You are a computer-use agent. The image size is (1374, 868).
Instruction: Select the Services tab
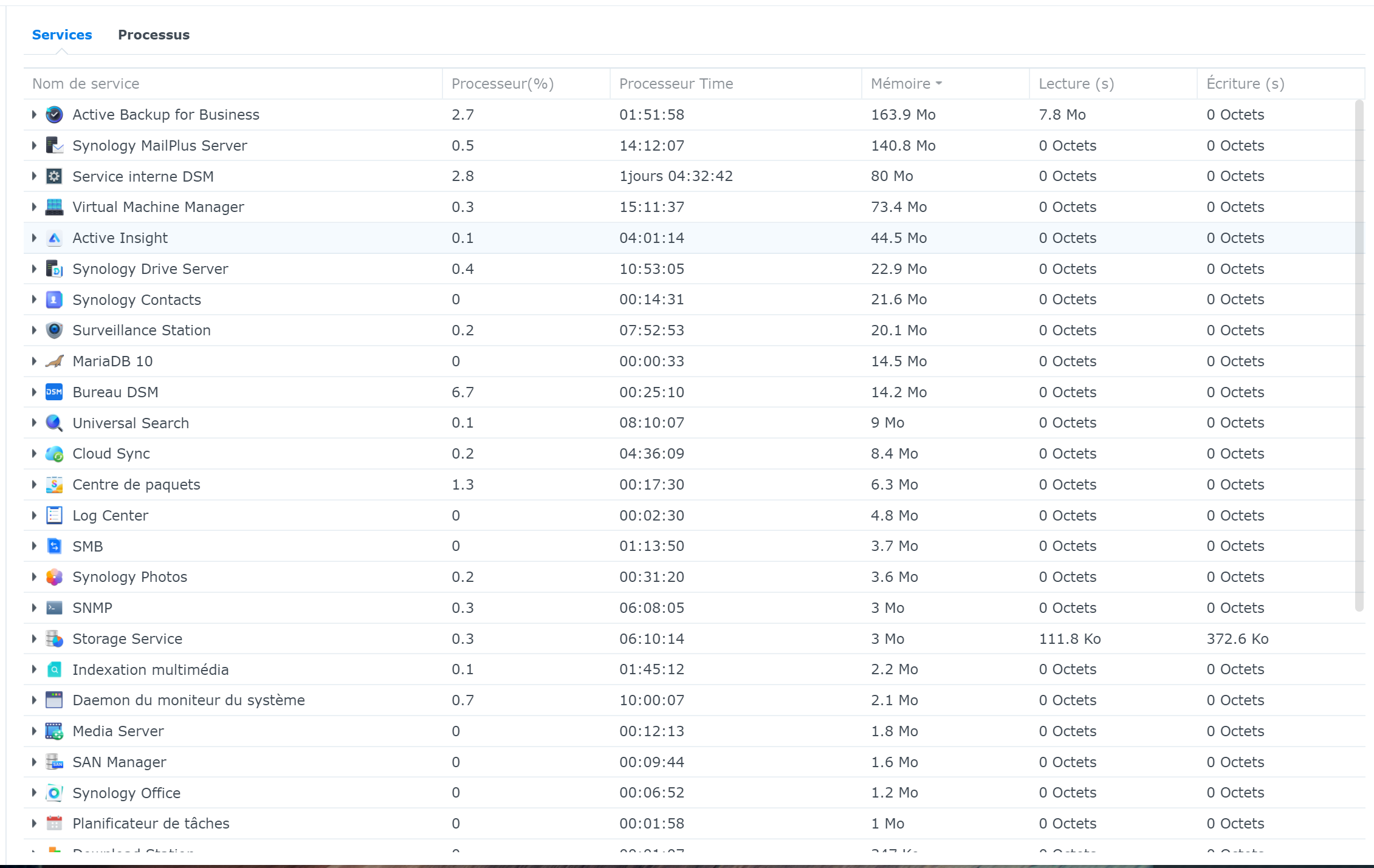point(62,35)
